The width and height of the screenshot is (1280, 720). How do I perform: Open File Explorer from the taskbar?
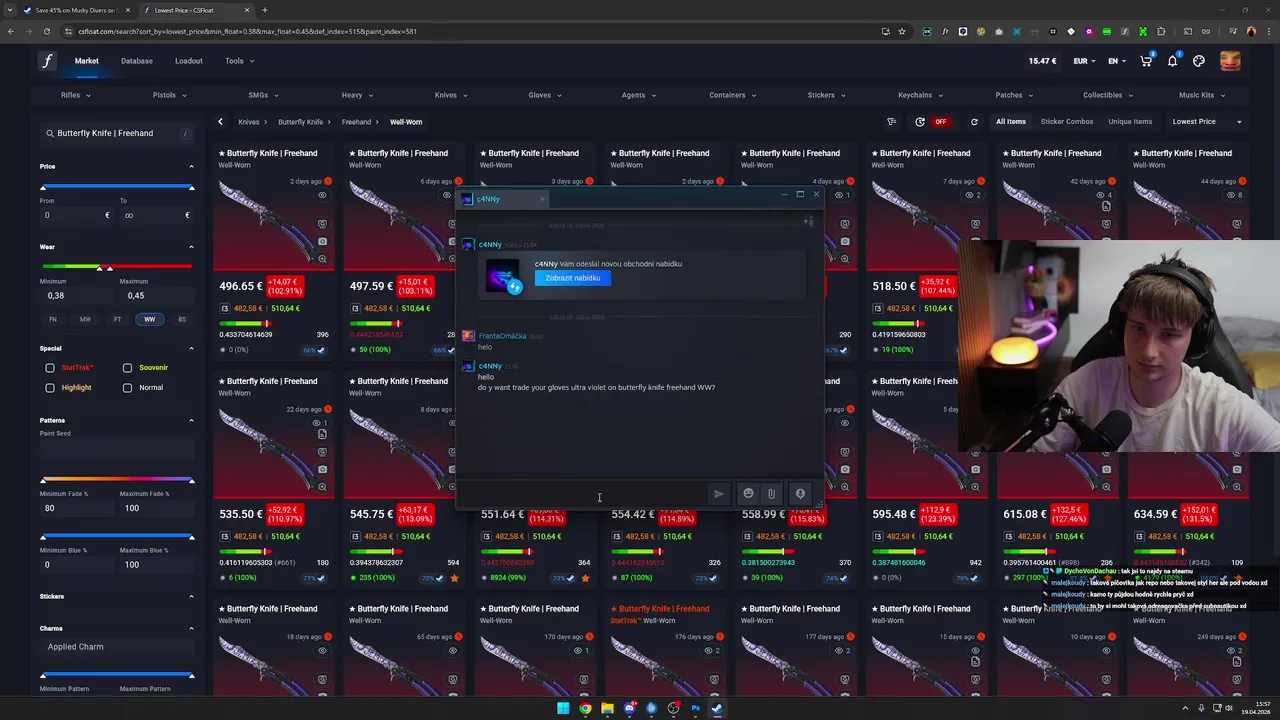[x=607, y=709]
